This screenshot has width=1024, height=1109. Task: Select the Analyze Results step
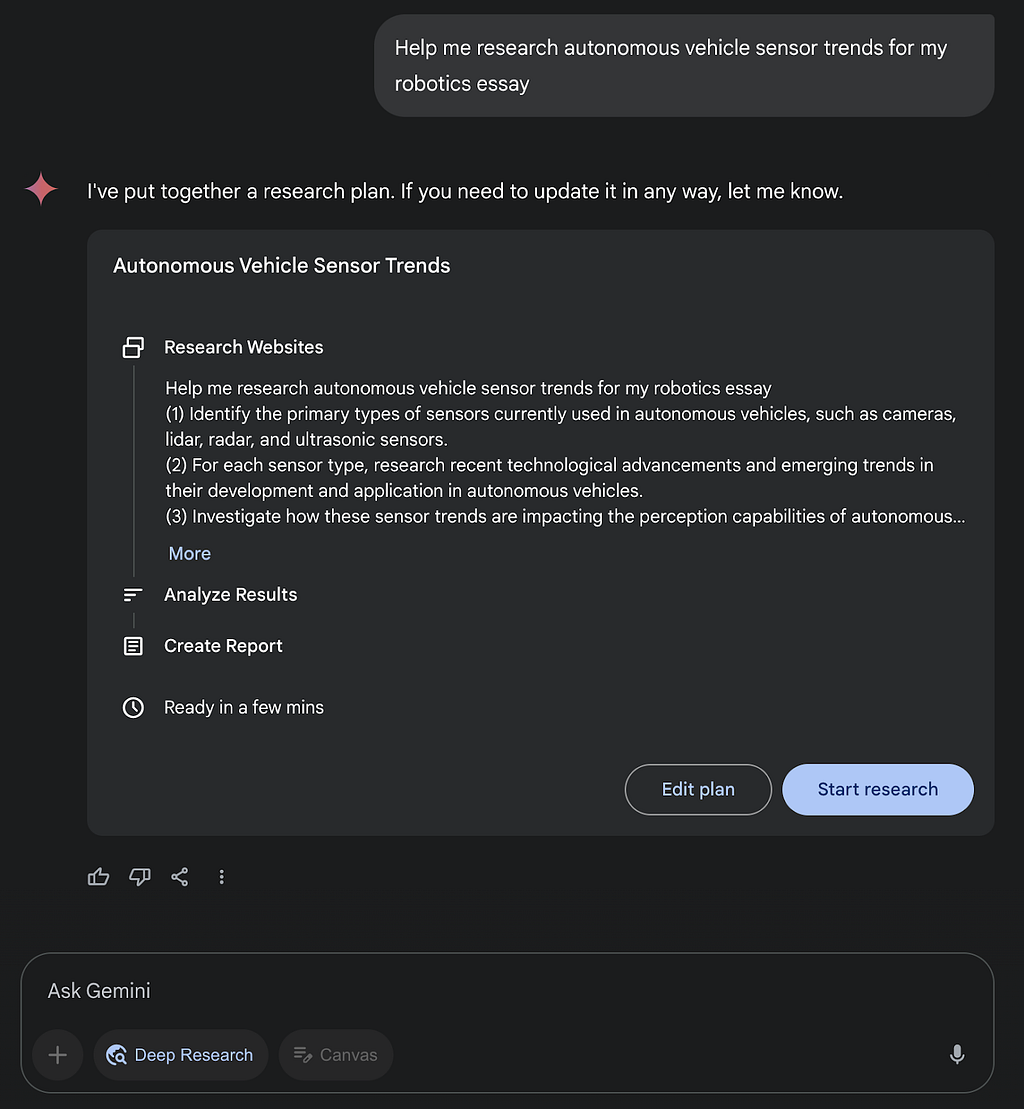point(231,595)
